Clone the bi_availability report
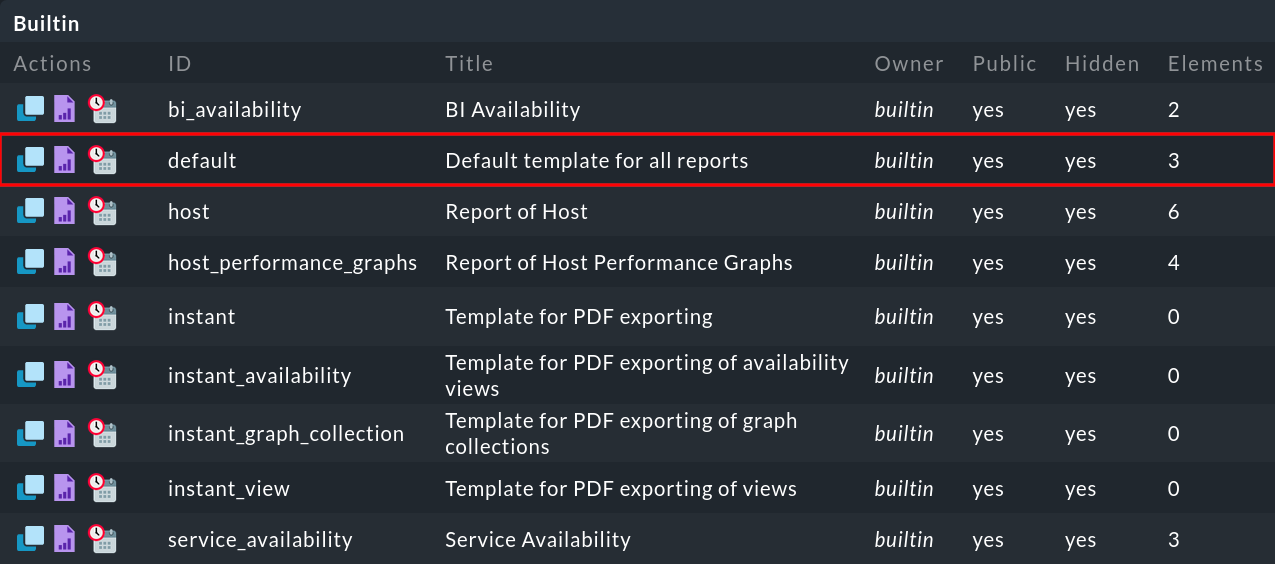Image resolution: width=1275 pixels, height=564 pixels. coord(31,109)
